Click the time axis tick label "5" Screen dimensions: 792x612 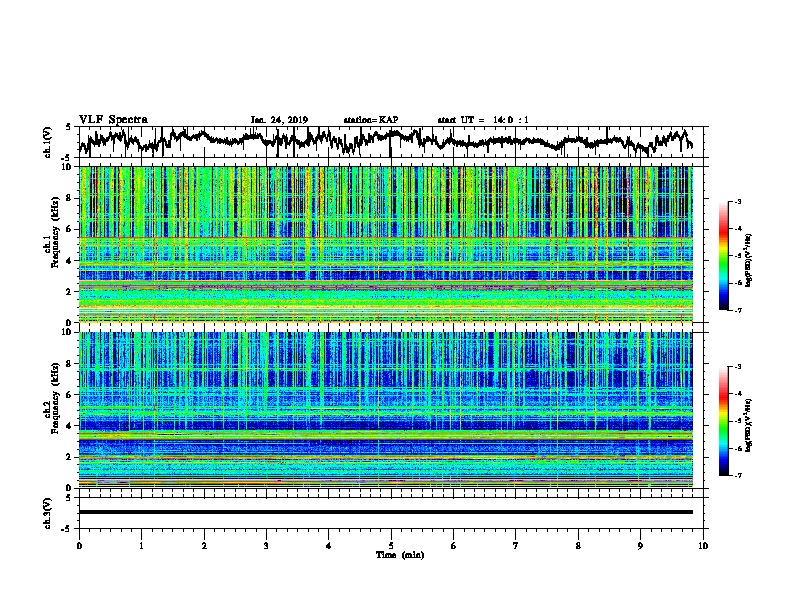pos(391,546)
